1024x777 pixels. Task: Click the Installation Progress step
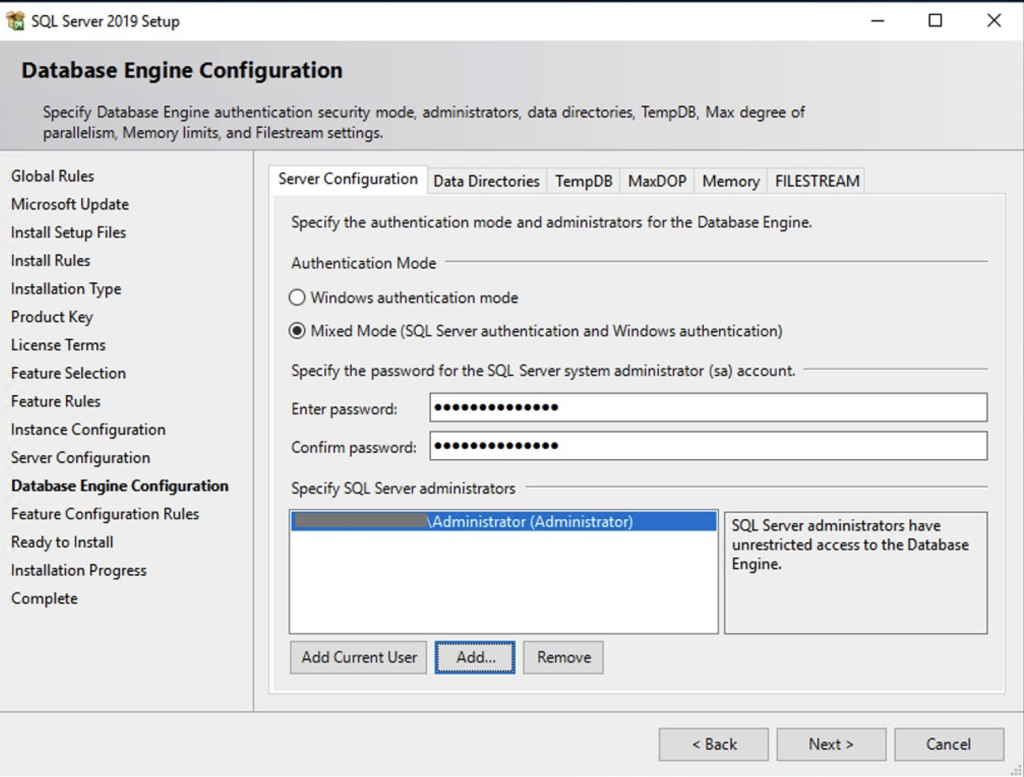(78, 570)
